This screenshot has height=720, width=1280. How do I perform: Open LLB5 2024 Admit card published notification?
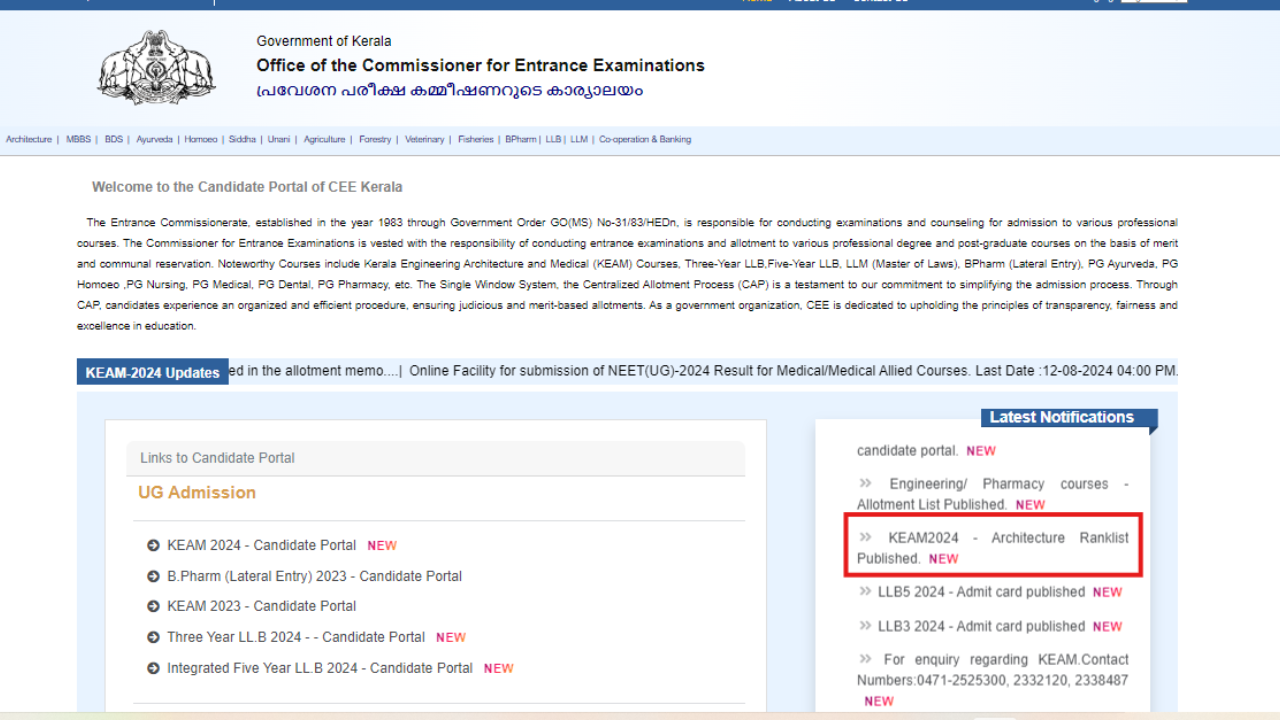[x=981, y=592]
